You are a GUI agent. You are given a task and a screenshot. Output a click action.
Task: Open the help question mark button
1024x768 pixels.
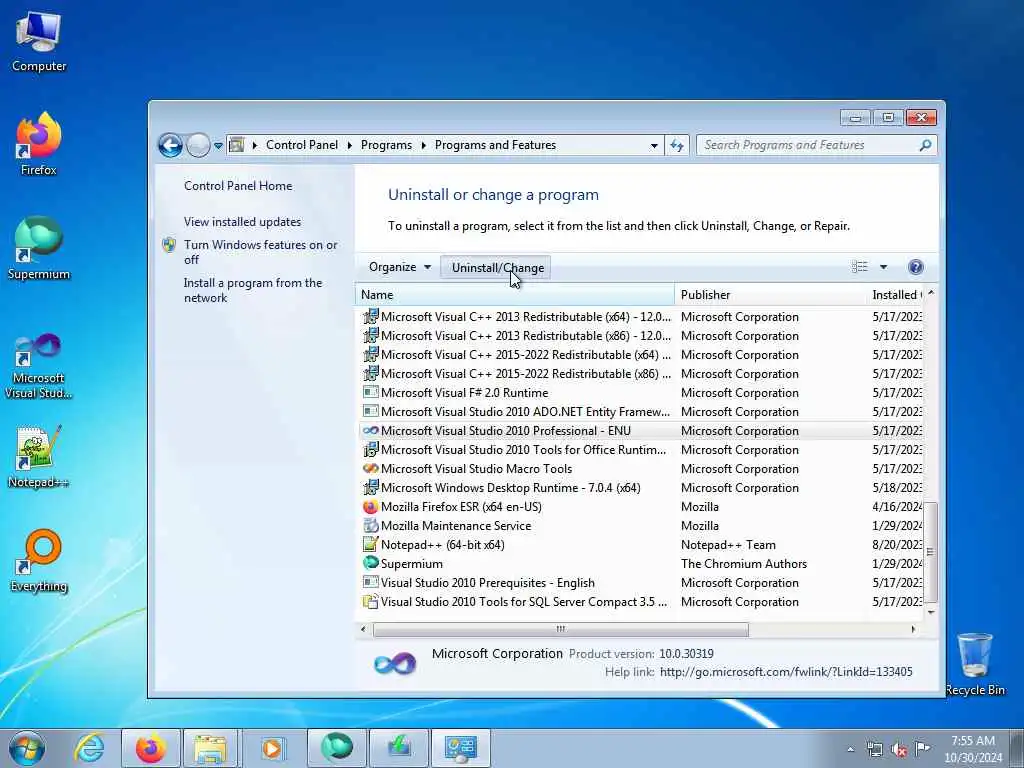coord(916,266)
